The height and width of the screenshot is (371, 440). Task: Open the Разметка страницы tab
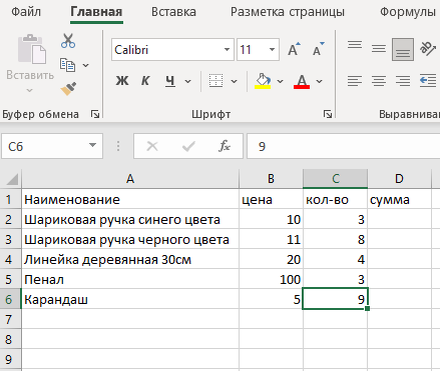[x=288, y=12]
